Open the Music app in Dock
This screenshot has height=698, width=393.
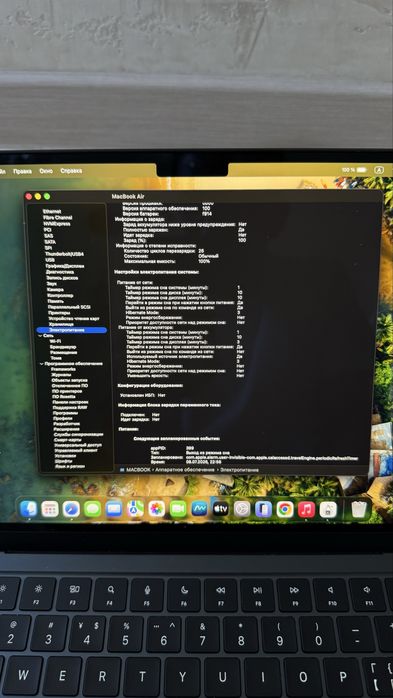click(x=306, y=509)
